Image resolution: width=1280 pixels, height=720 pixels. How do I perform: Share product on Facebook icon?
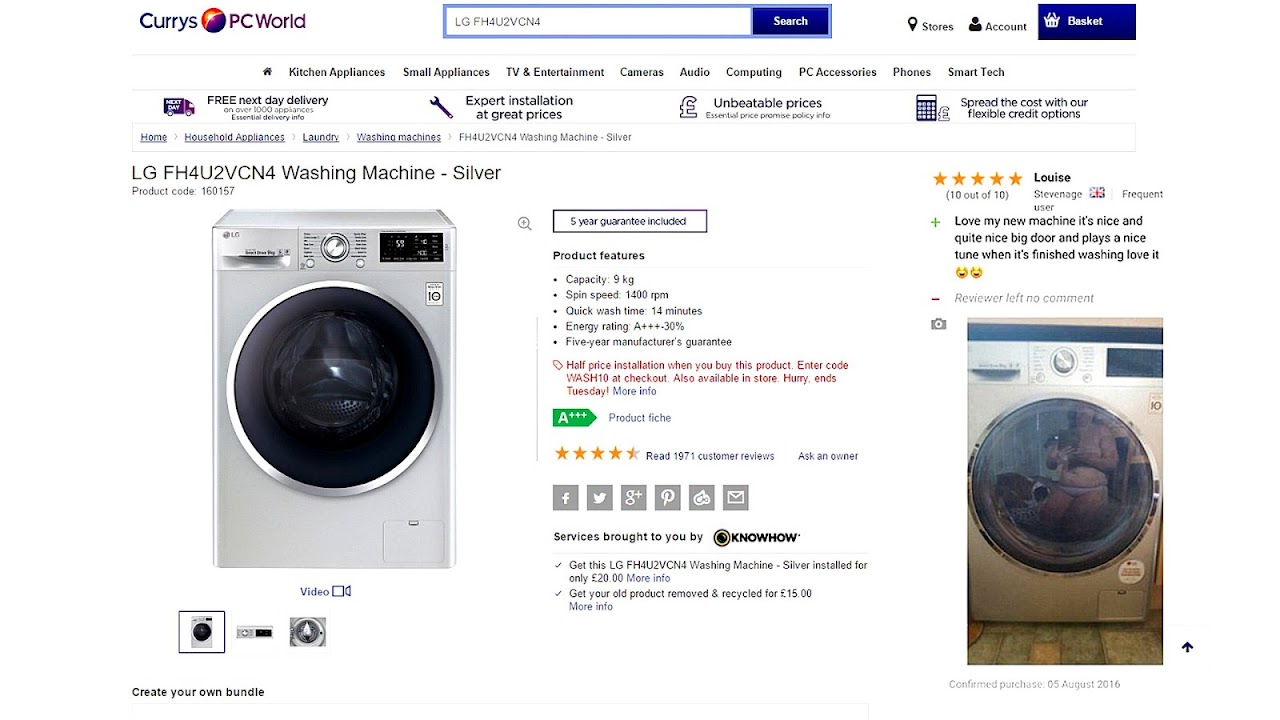(x=566, y=497)
